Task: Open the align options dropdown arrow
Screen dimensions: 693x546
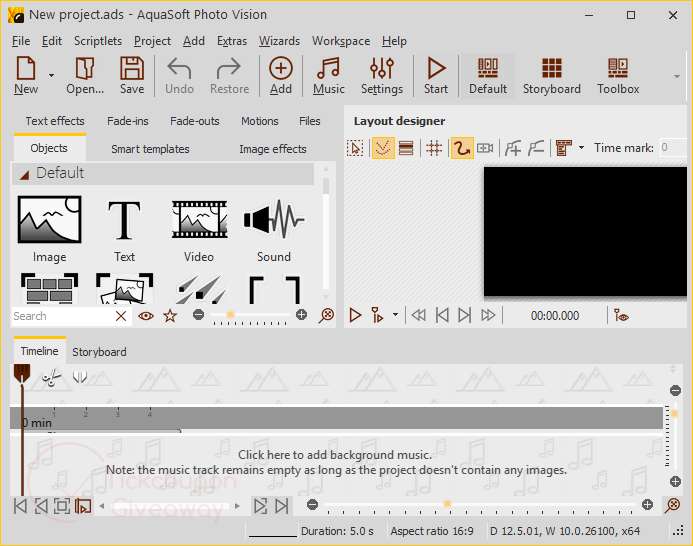Action: tap(582, 148)
